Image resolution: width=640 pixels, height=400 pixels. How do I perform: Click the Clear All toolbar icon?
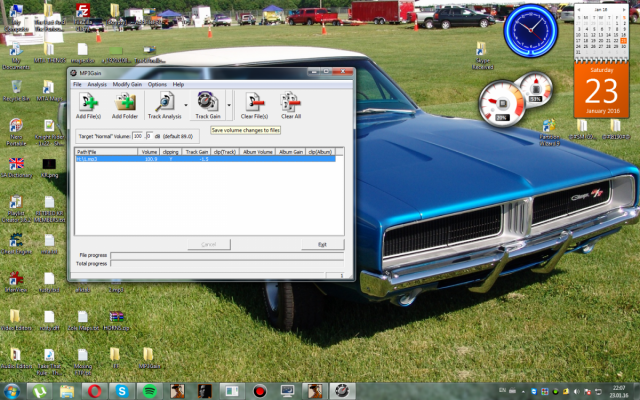291,101
